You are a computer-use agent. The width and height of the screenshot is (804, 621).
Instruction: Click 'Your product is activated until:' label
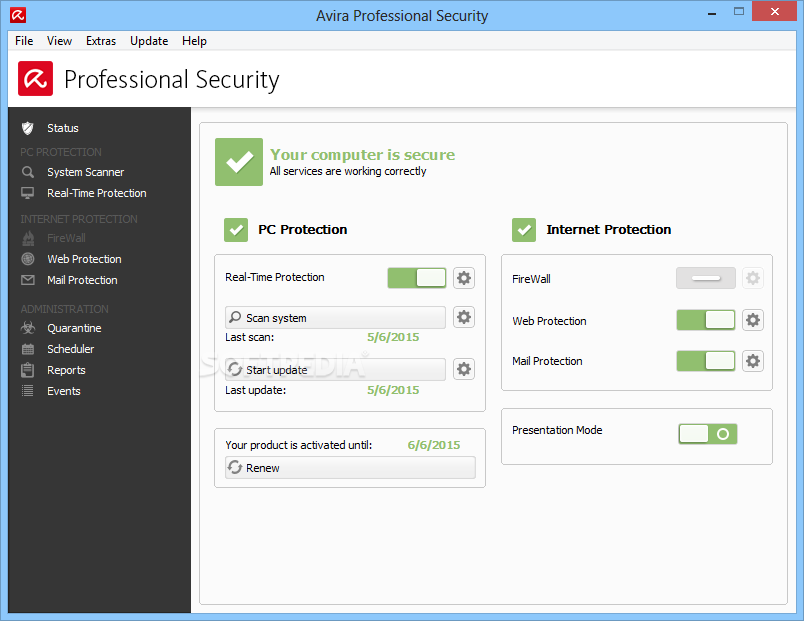click(299, 445)
